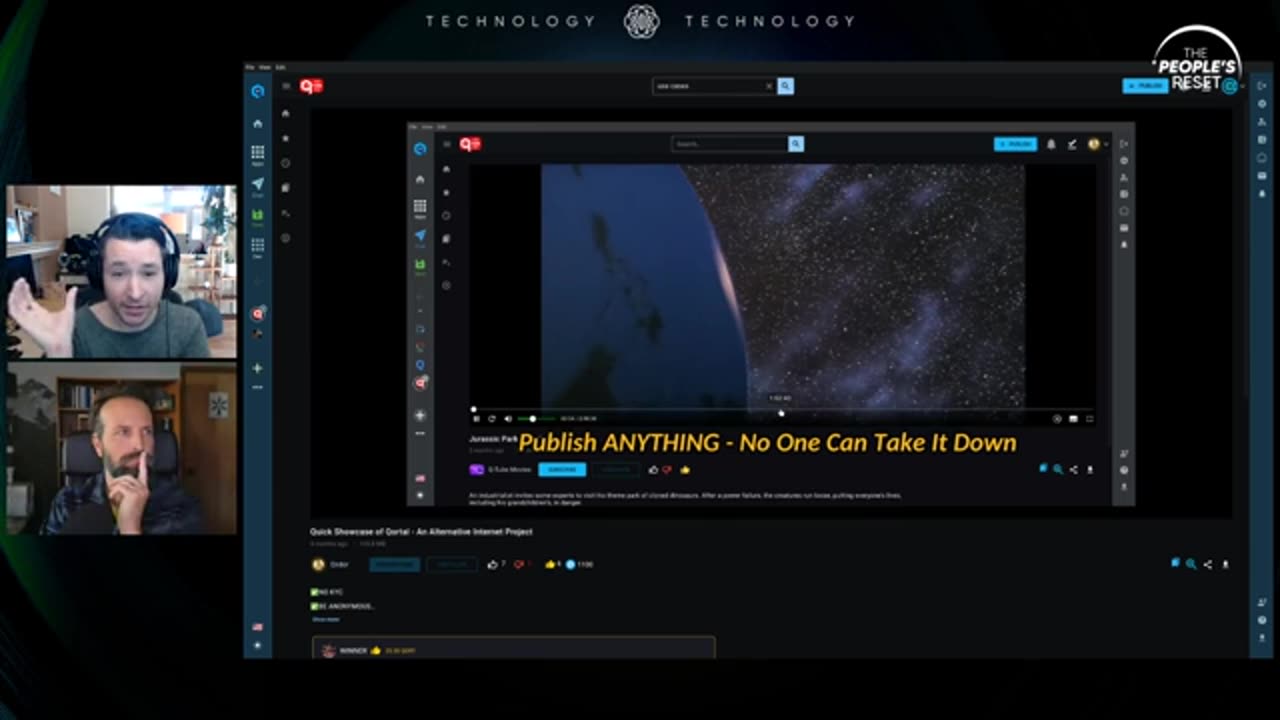The image size is (1280, 720).
Task: Click the blue search button in the outer header
Action: [x=786, y=86]
